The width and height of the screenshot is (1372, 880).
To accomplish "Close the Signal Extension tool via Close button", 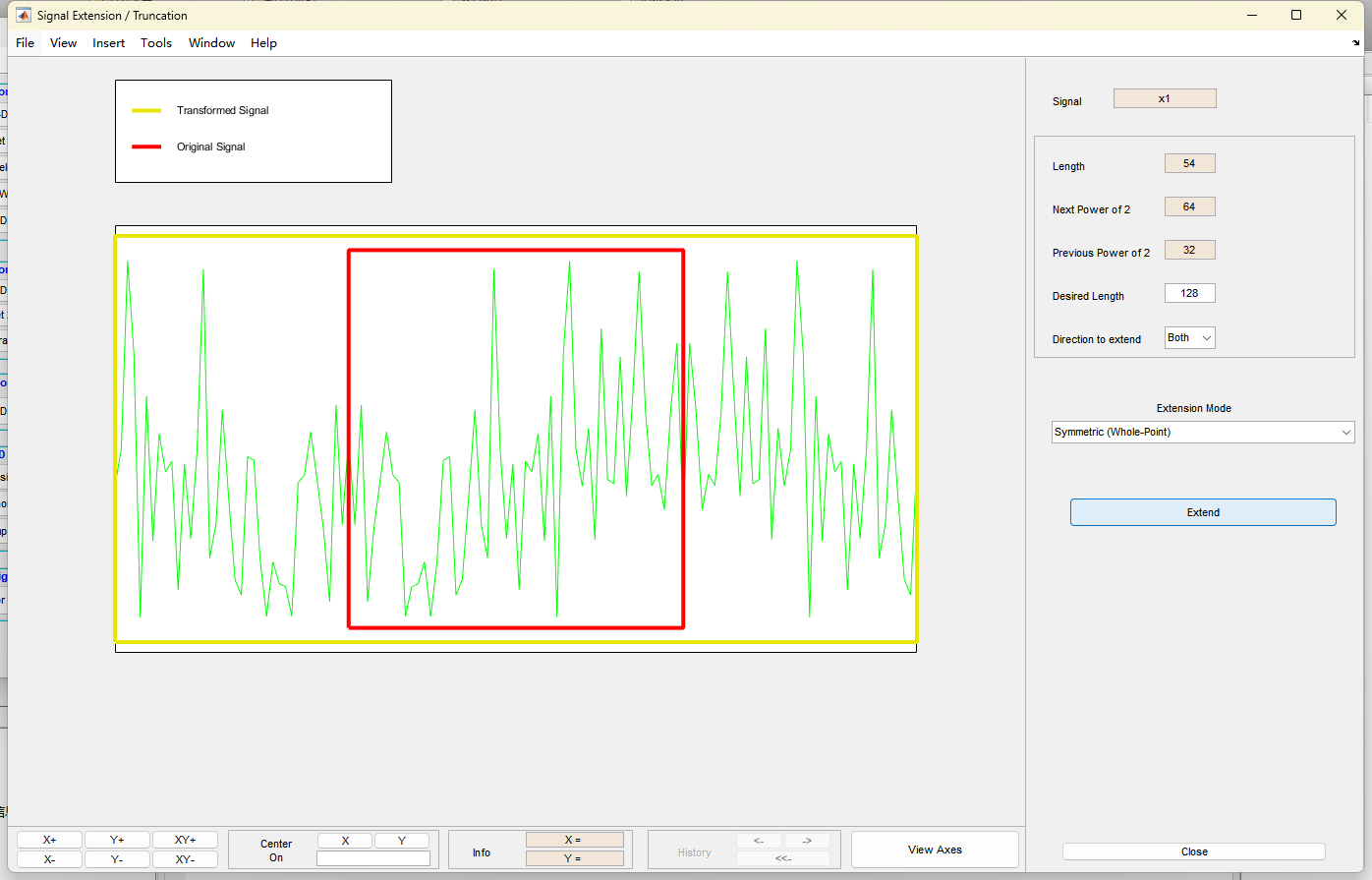I will click(x=1193, y=851).
